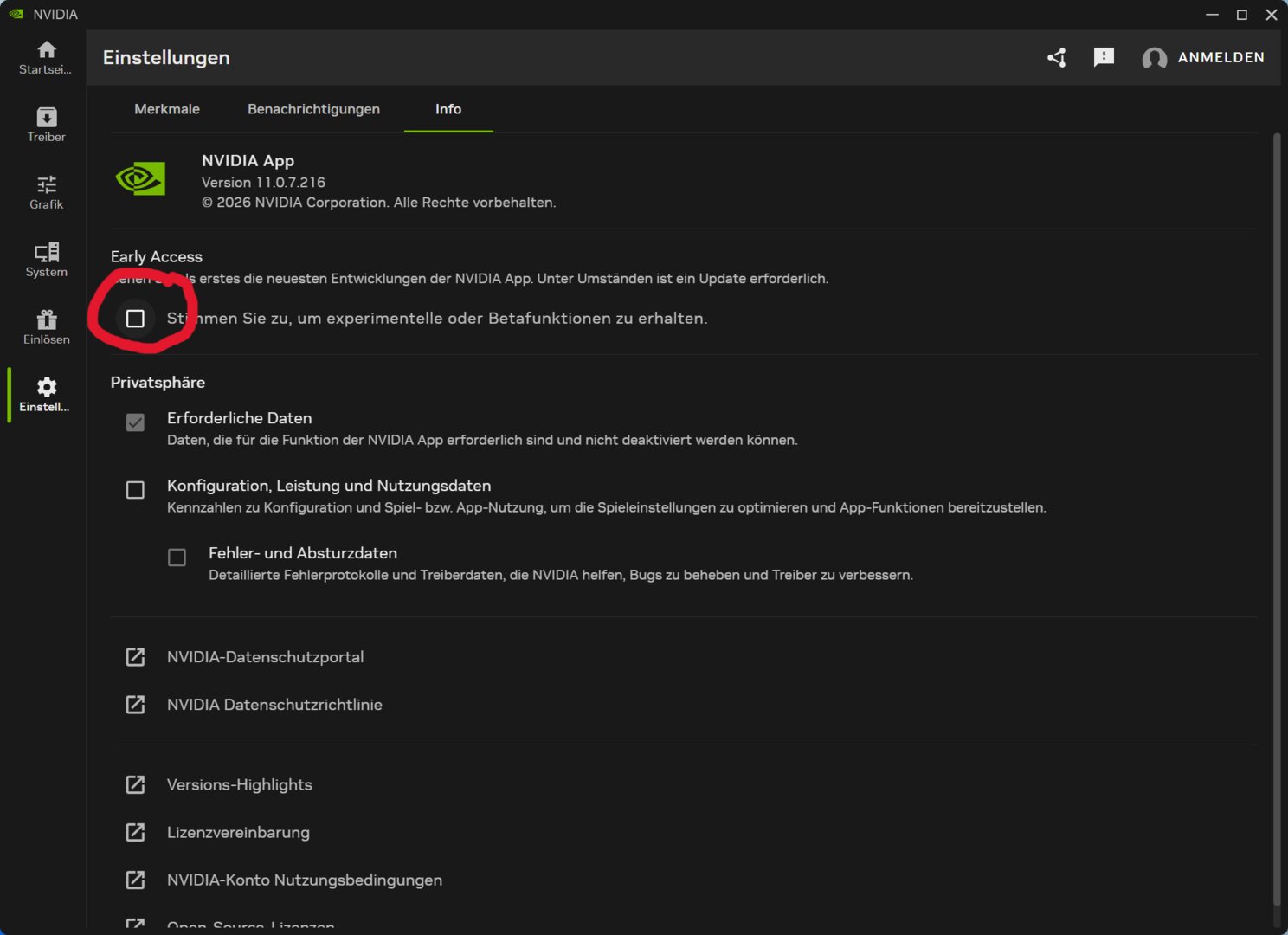Click the profile avatar icon
Image resolution: width=1288 pixels, height=935 pixels.
tap(1154, 57)
